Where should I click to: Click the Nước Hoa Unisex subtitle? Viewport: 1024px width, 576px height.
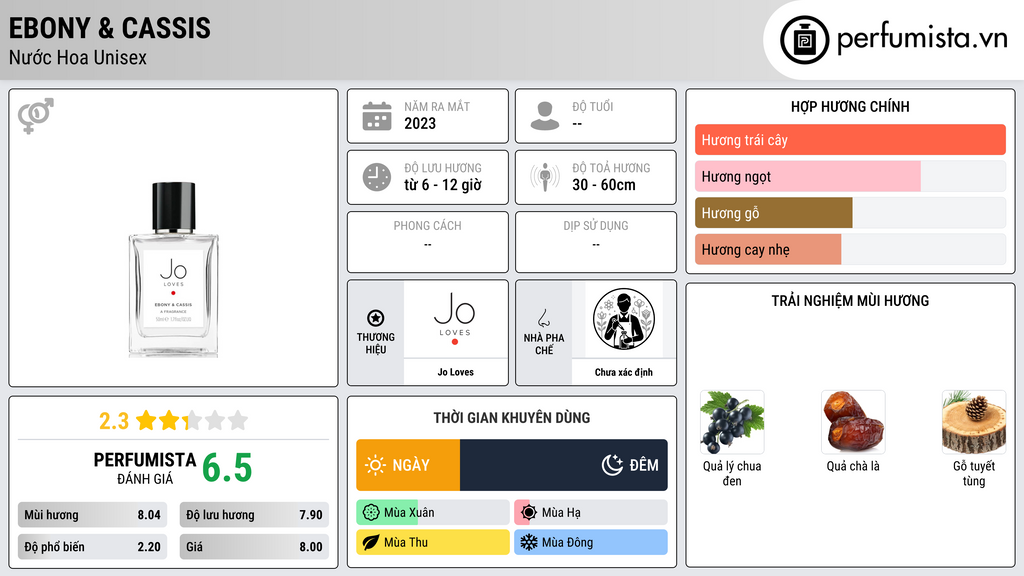78,58
